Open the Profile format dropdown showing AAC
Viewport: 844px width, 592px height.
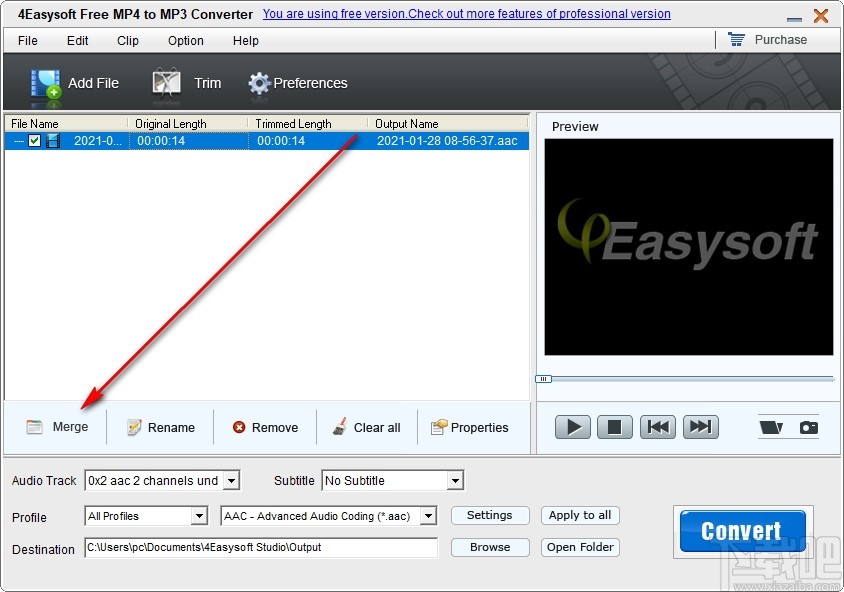coord(427,516)
